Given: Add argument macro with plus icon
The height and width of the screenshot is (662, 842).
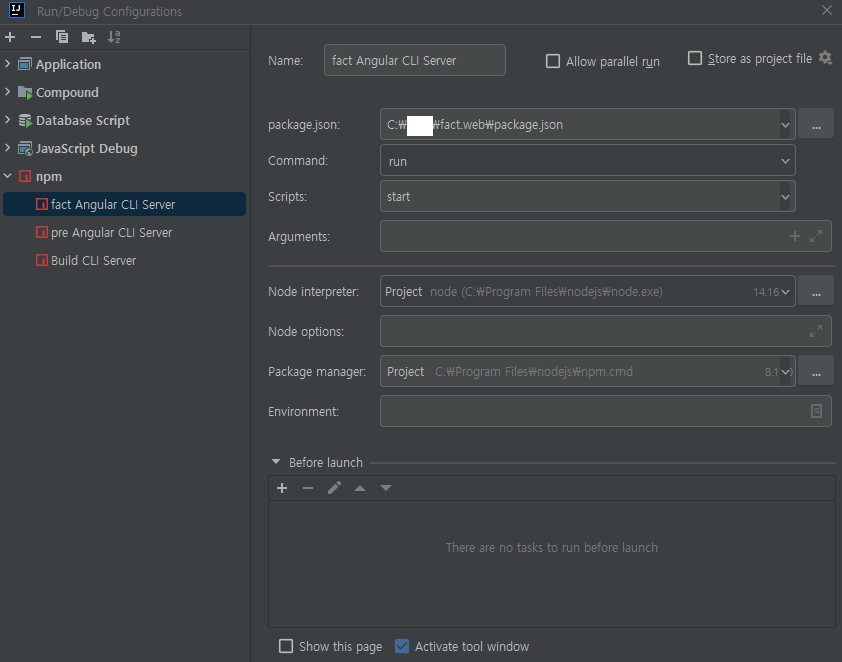Looking at the screenshot, I should click(x=795, y=236).
